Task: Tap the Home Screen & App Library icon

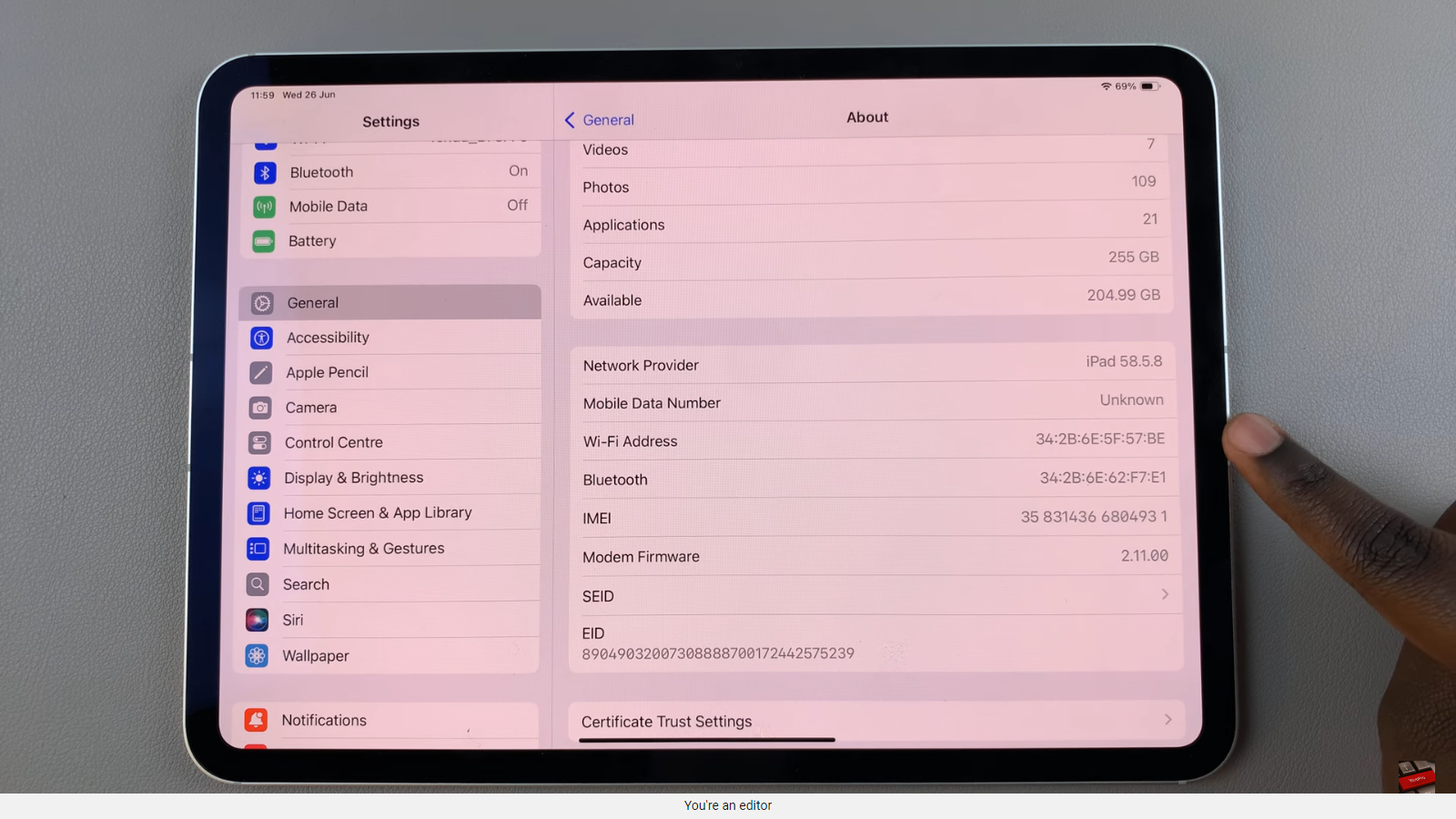Action: point(258,513)
